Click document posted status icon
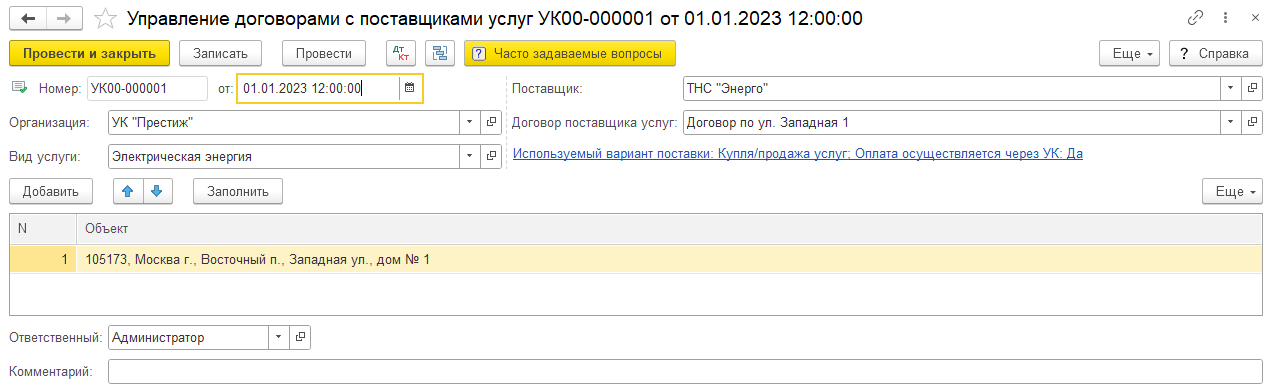 click(x=19, y=87)
